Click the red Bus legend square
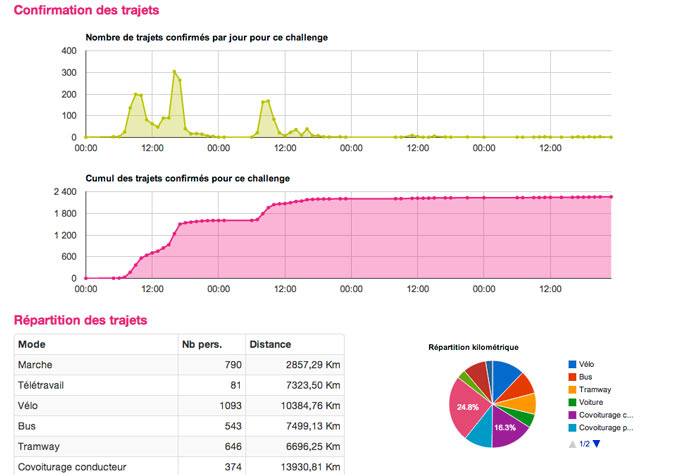This screenshot has height=475, width=690. coord(572,377)
